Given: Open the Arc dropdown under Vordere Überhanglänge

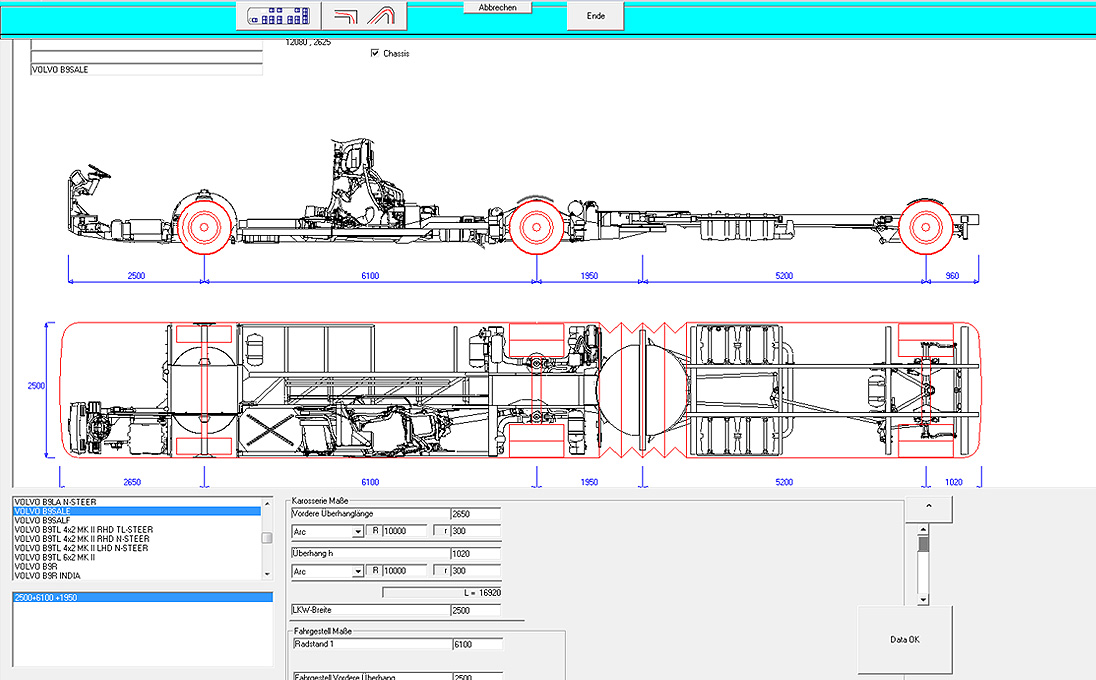Looking at the screenshot, I should tap(357, 532).
